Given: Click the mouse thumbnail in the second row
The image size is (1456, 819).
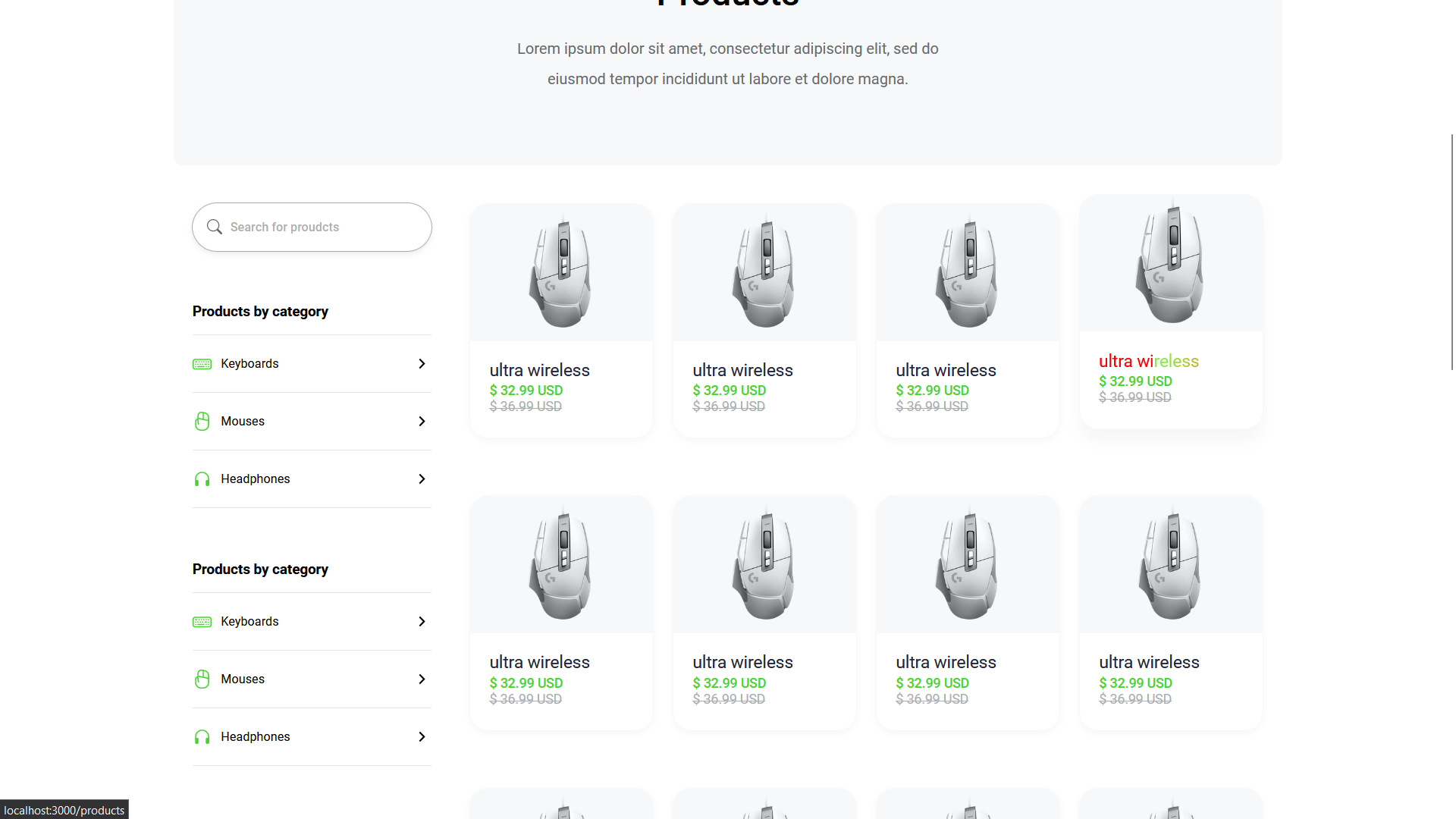Looking at the screenshot, I should tap(561, 564).
